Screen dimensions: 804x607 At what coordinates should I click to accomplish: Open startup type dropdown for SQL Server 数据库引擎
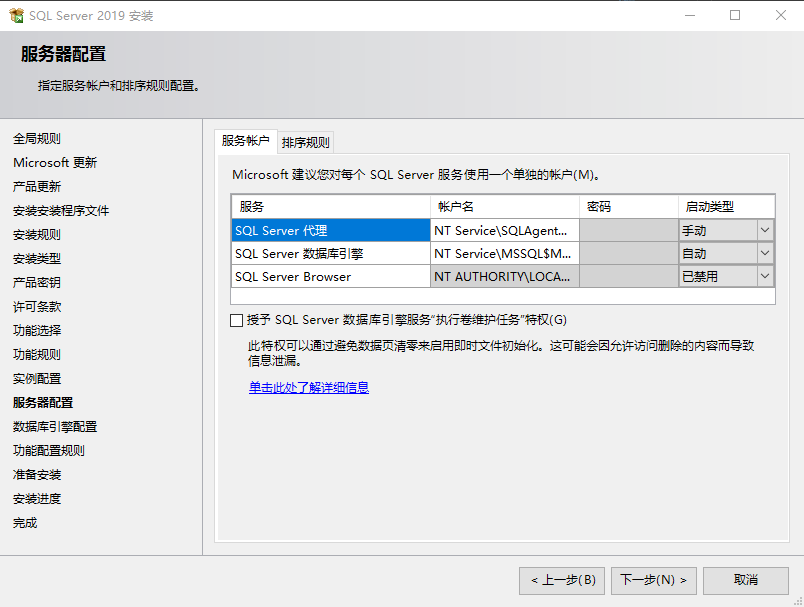[765, 253]
